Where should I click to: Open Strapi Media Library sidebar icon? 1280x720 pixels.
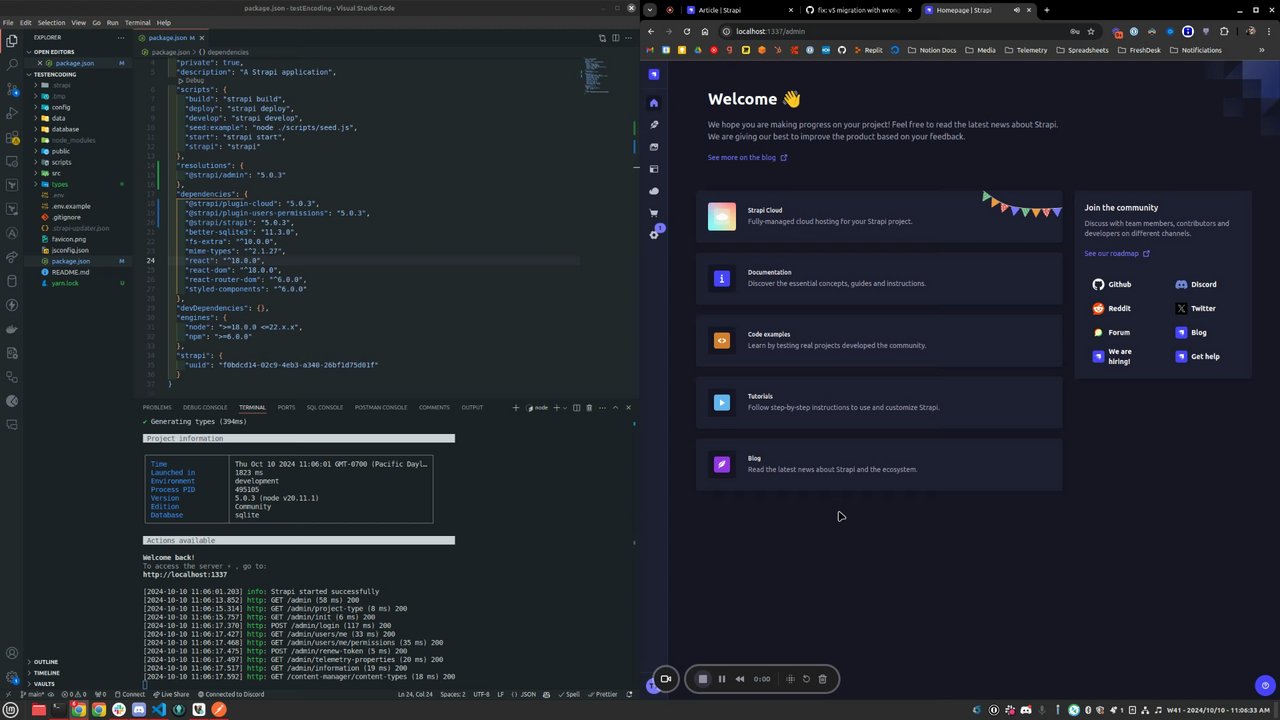[654, 147]
